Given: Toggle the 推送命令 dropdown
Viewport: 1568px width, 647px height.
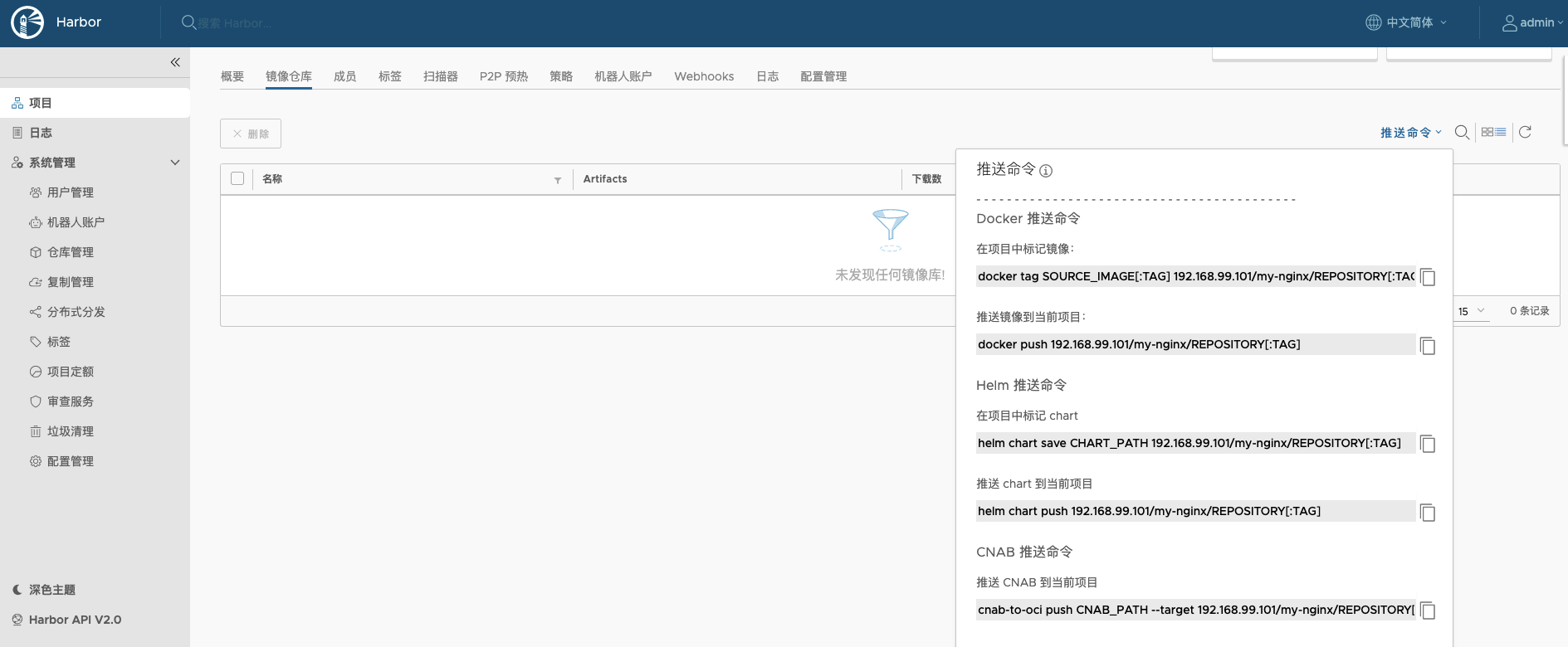Looking at the screenshot, I should click(1411, 133).
